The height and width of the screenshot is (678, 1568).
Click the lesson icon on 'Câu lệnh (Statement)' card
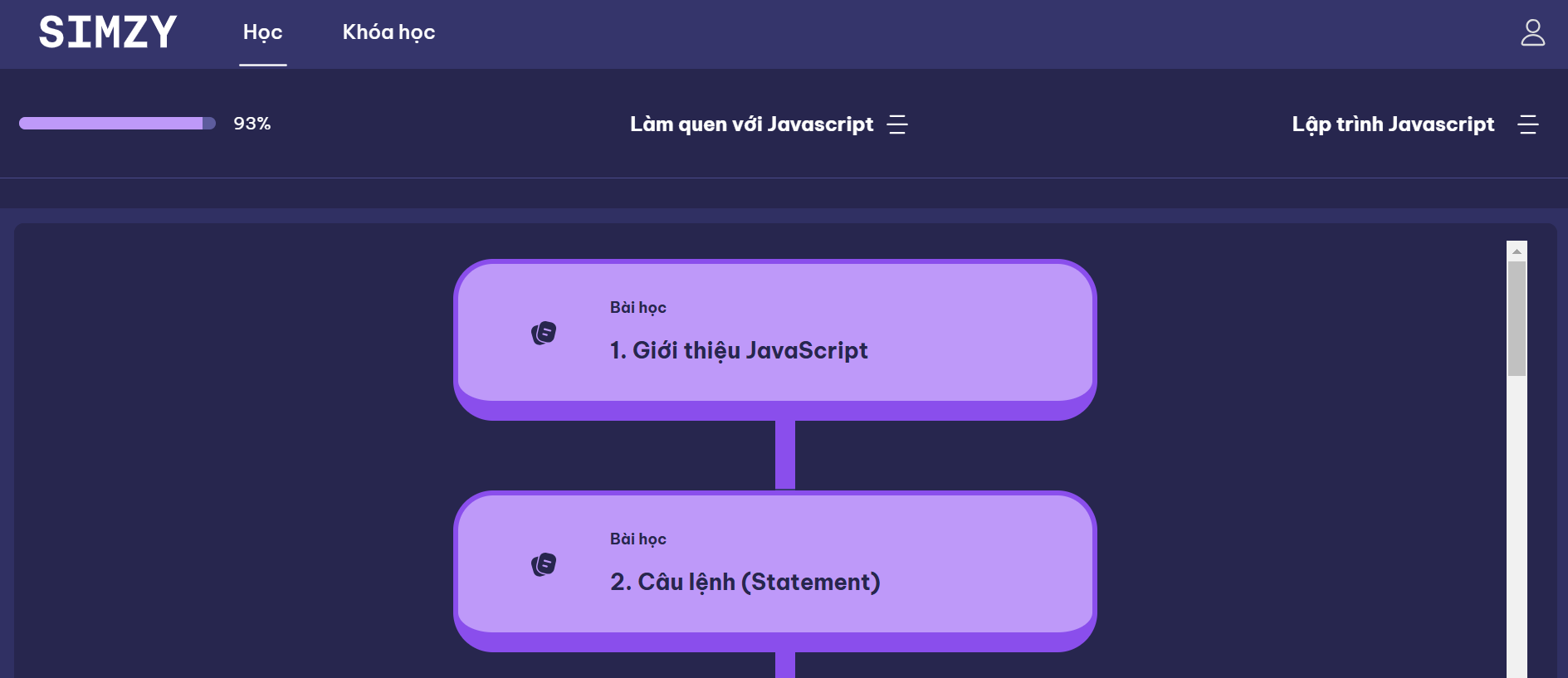point(544,564)
